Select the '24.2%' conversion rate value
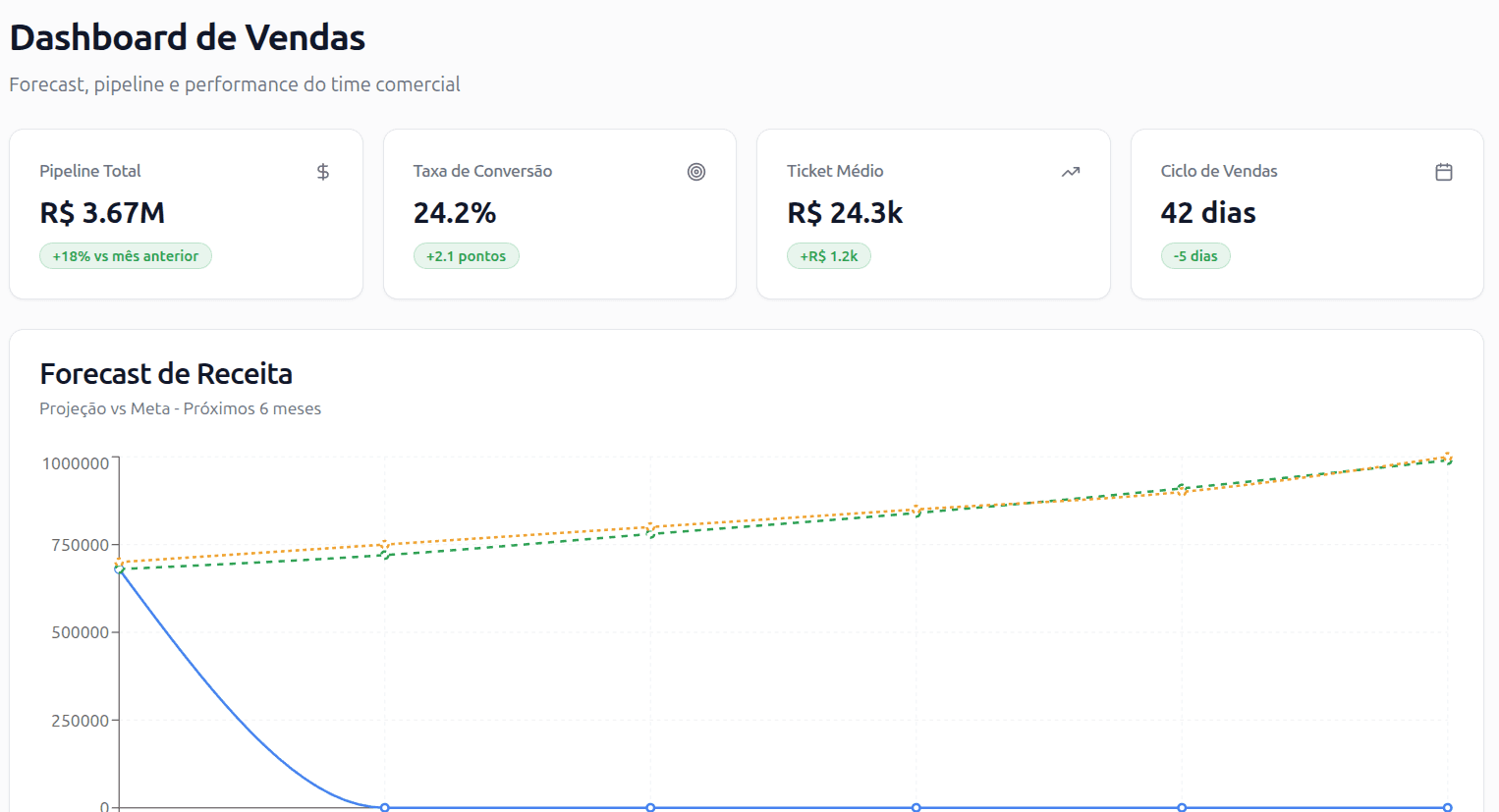The width and height of the screenshot is (1499, 812). coord(455,212)
